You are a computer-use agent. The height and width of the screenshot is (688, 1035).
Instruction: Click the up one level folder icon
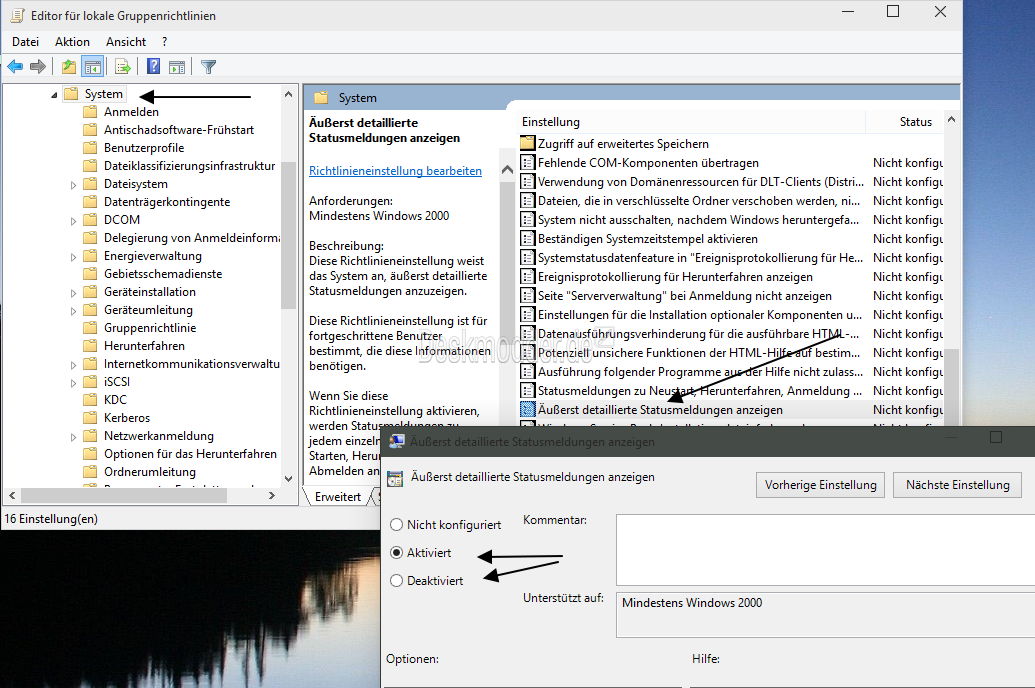(x=69, y=67)
